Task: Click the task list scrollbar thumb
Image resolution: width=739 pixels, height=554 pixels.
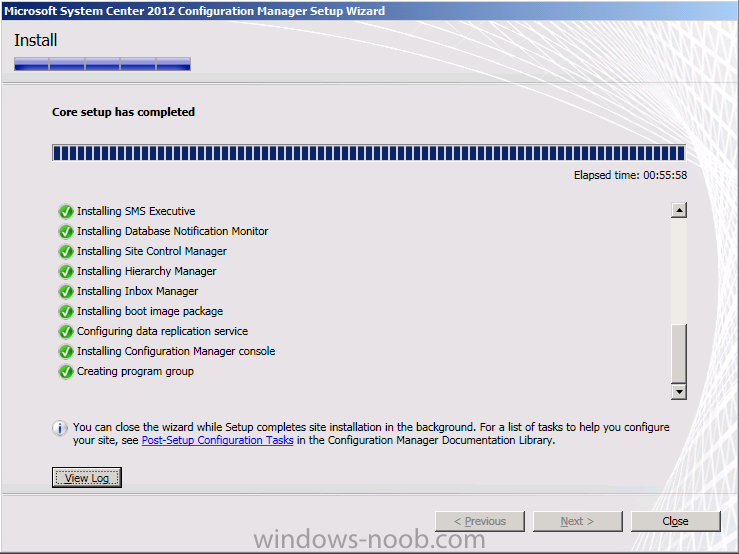Action: point(679,353)
